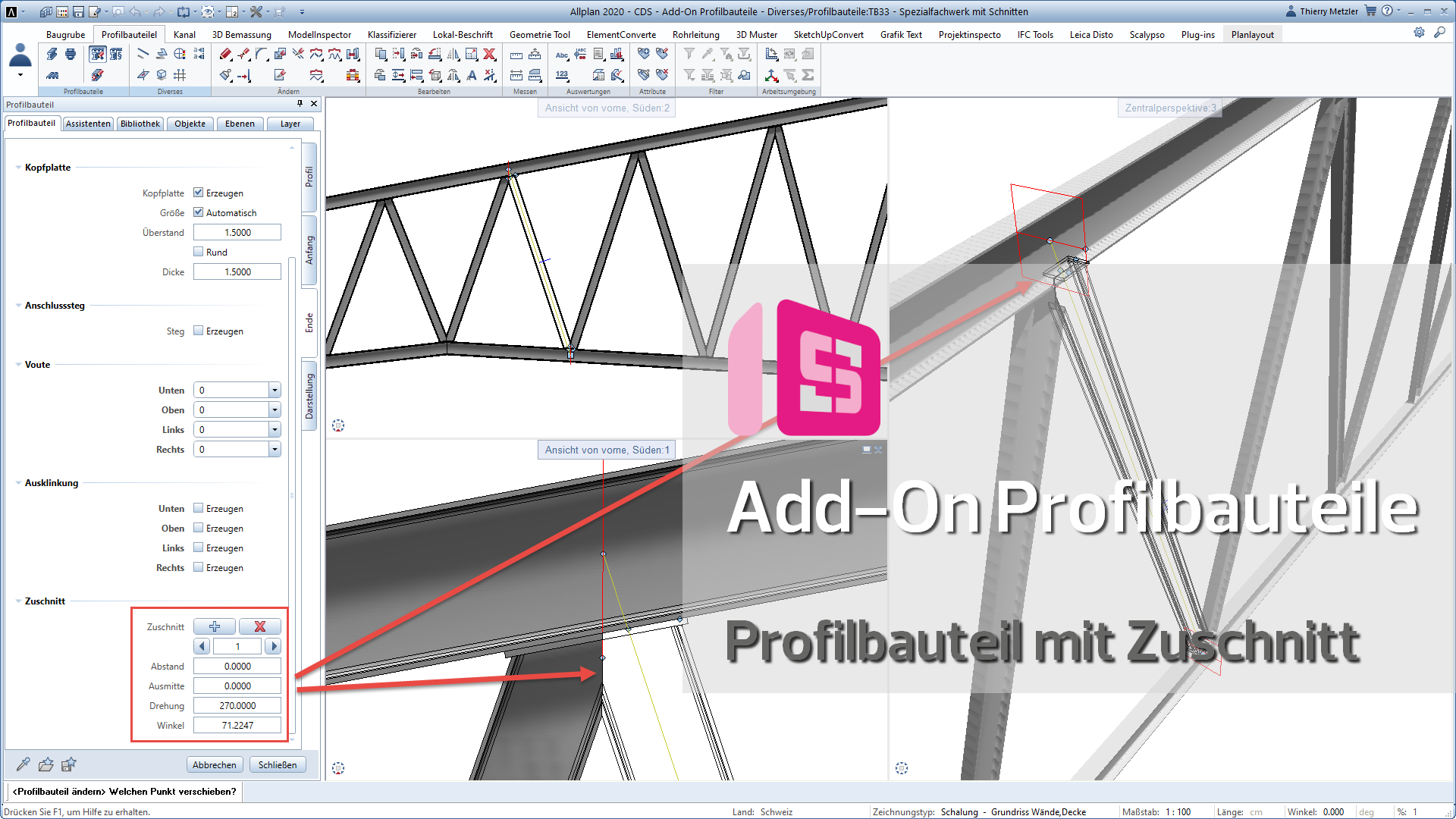Image resolution: width=1456 pixels, height=819 pixels.
Task: Click the funnel filter icon in Filter group
Action: point(689,54)
